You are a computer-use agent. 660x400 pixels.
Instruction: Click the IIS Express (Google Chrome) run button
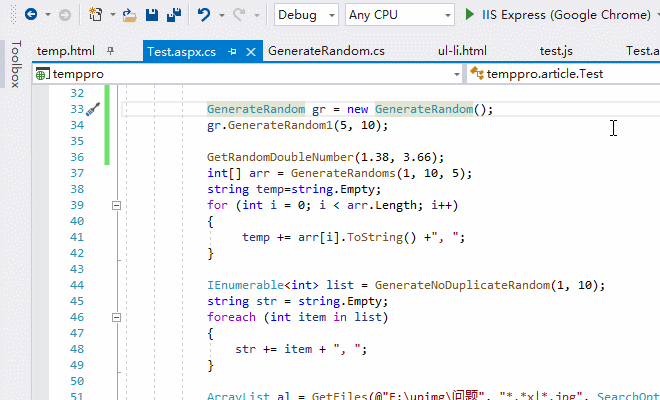(566, 15)
